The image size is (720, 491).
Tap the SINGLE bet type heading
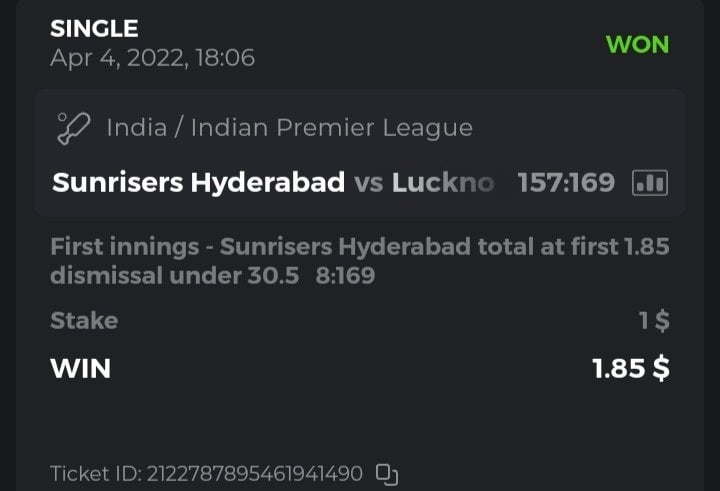[94, 29]
